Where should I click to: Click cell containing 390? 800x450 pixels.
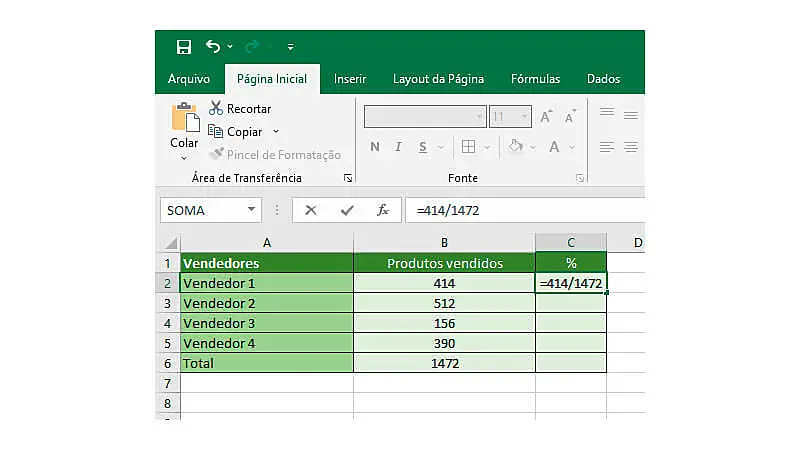pyautogui.click(x=444, y=343)
